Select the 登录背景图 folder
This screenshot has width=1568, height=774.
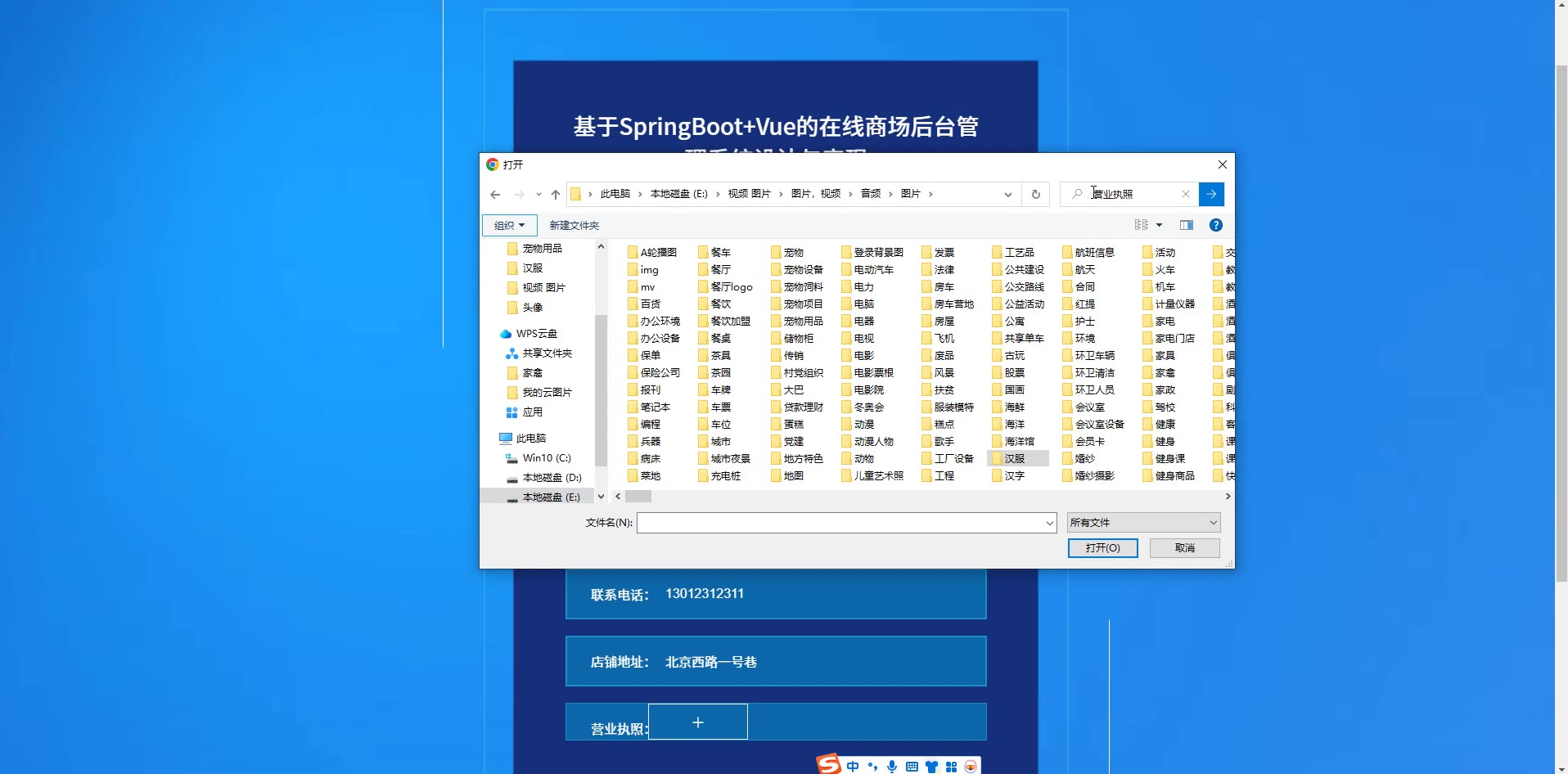[x=872, y=253]
